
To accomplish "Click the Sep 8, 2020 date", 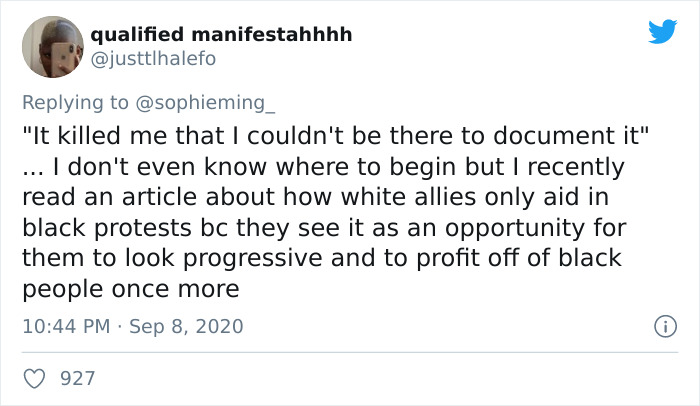I will coord(186,326).
